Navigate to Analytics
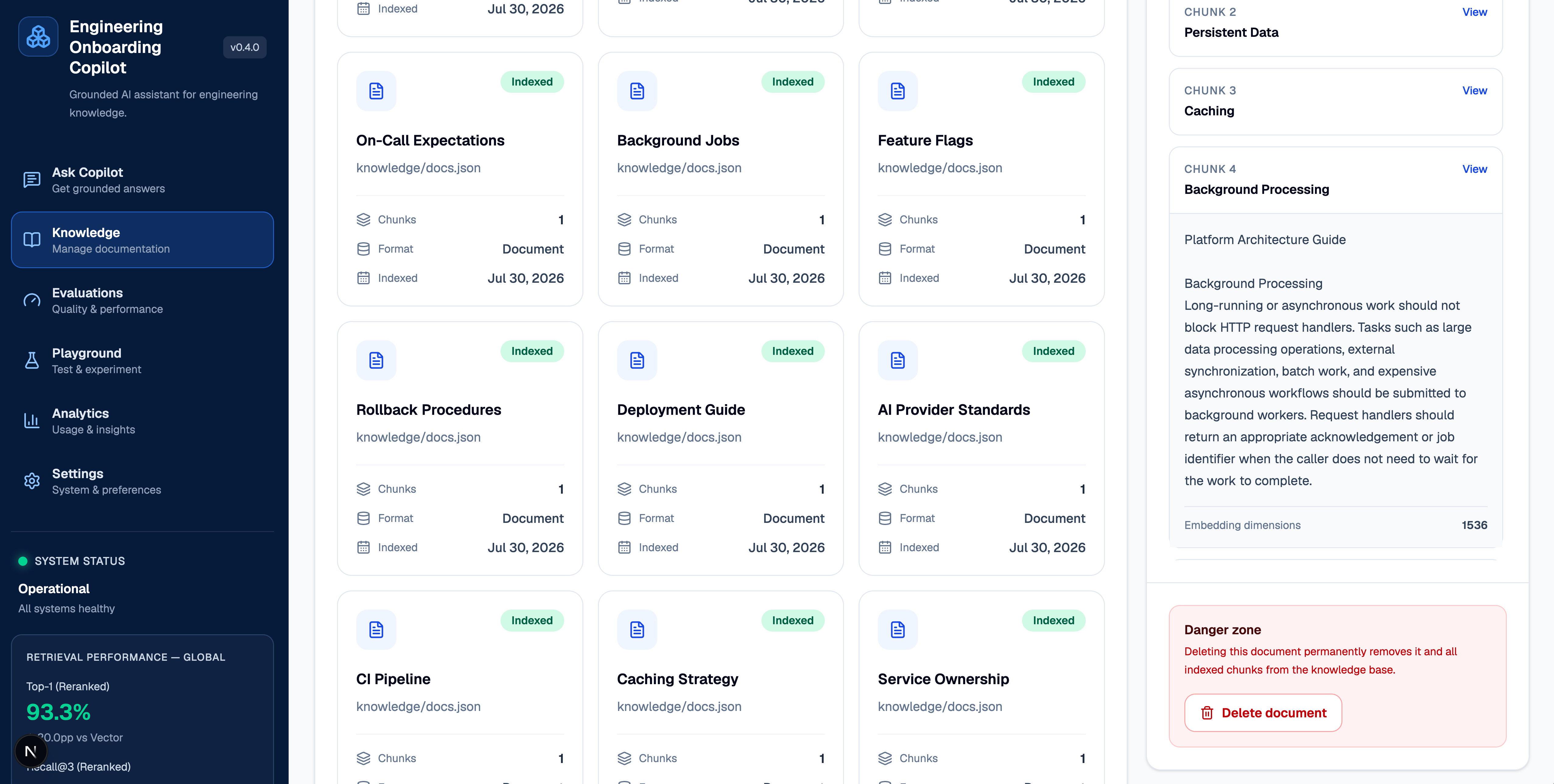The height and width of the screenshot is (784, 1554). (x=142, y=421)
